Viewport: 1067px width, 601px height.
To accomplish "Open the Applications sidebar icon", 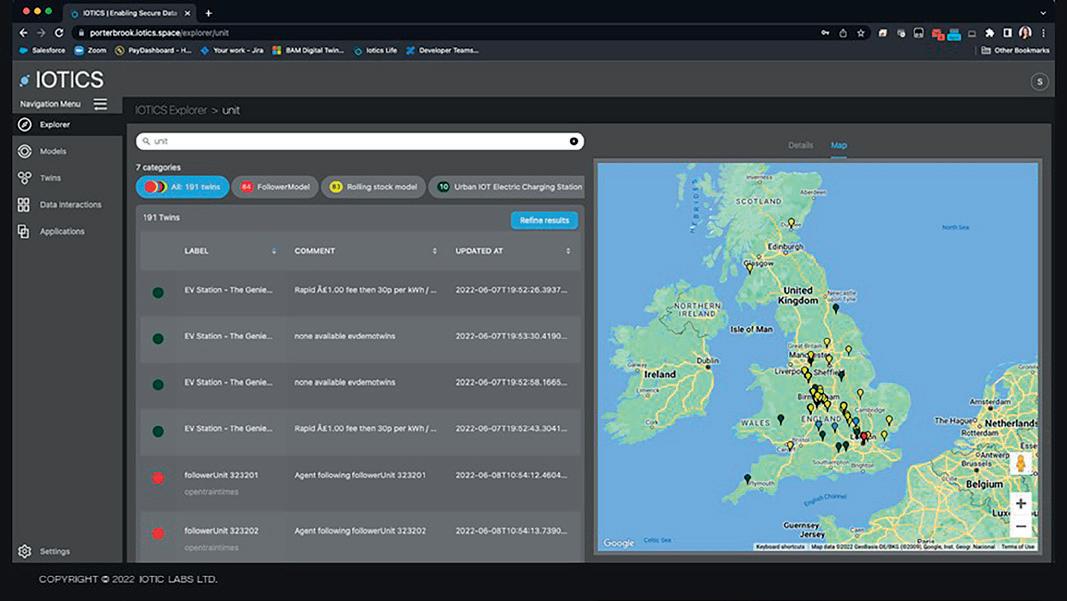I will coord(24,231).
